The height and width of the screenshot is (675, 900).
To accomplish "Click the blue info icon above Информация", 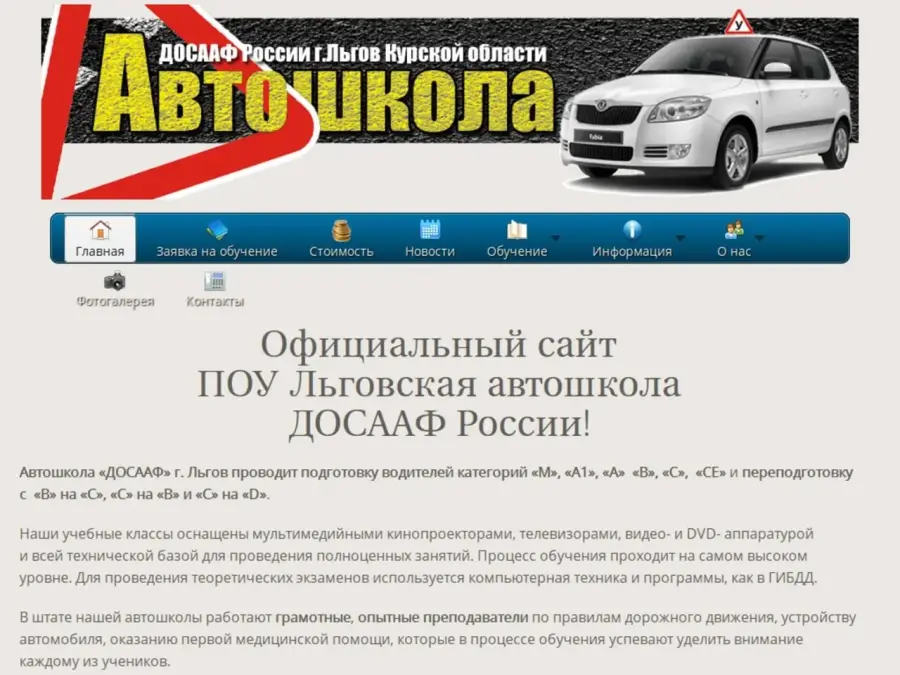I will pos(632,230).
